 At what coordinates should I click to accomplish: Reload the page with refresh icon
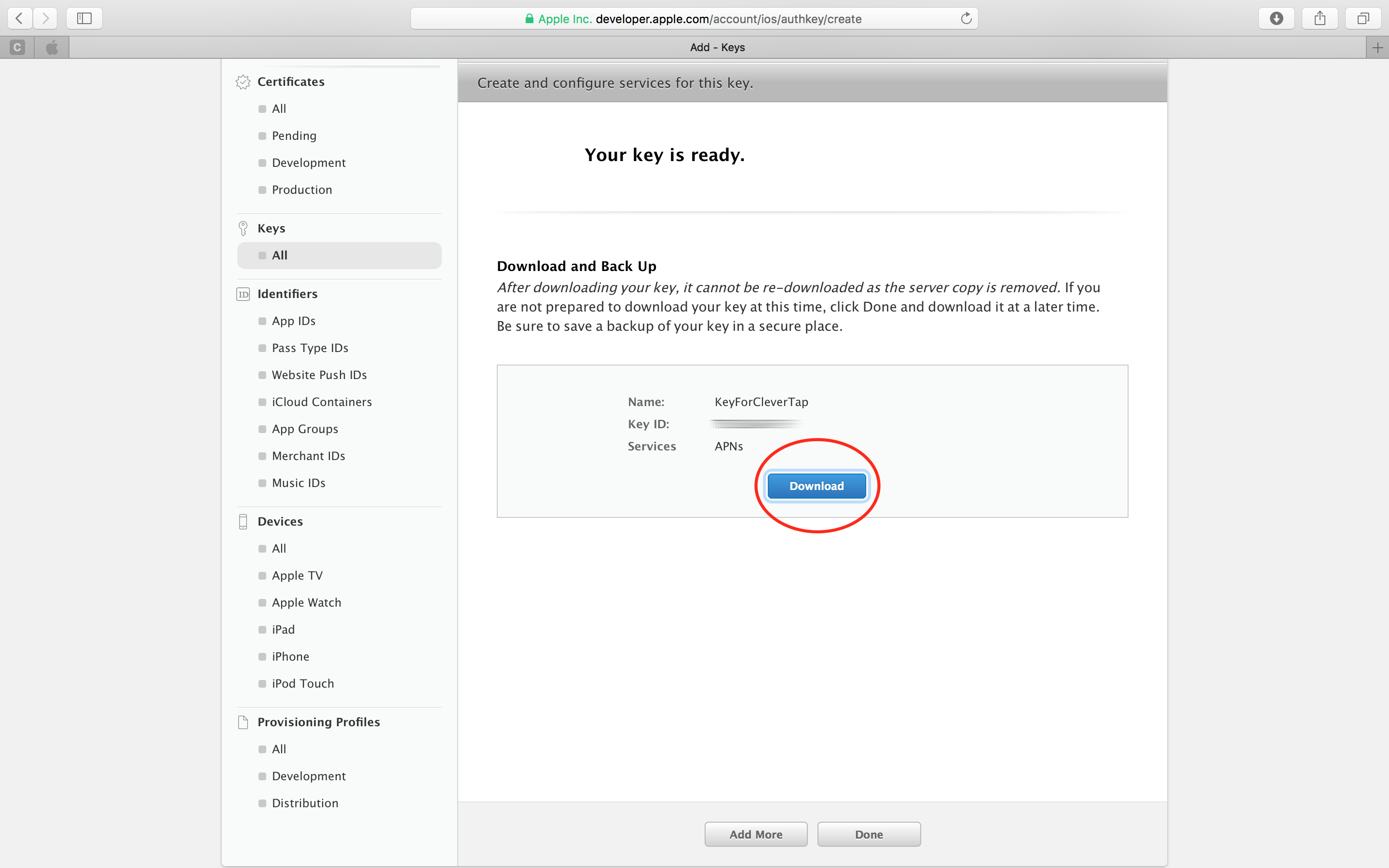pos(966,18)
